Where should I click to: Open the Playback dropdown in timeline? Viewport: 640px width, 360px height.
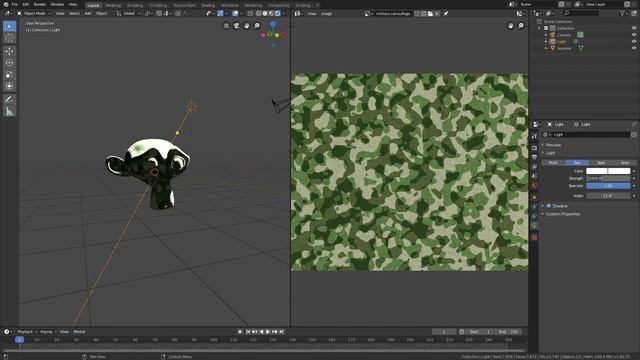click(27, 332)
